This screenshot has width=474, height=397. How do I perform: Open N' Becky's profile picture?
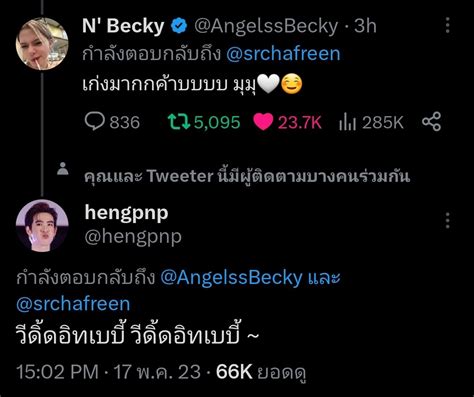pyautogui.click(x=42, y=44)
